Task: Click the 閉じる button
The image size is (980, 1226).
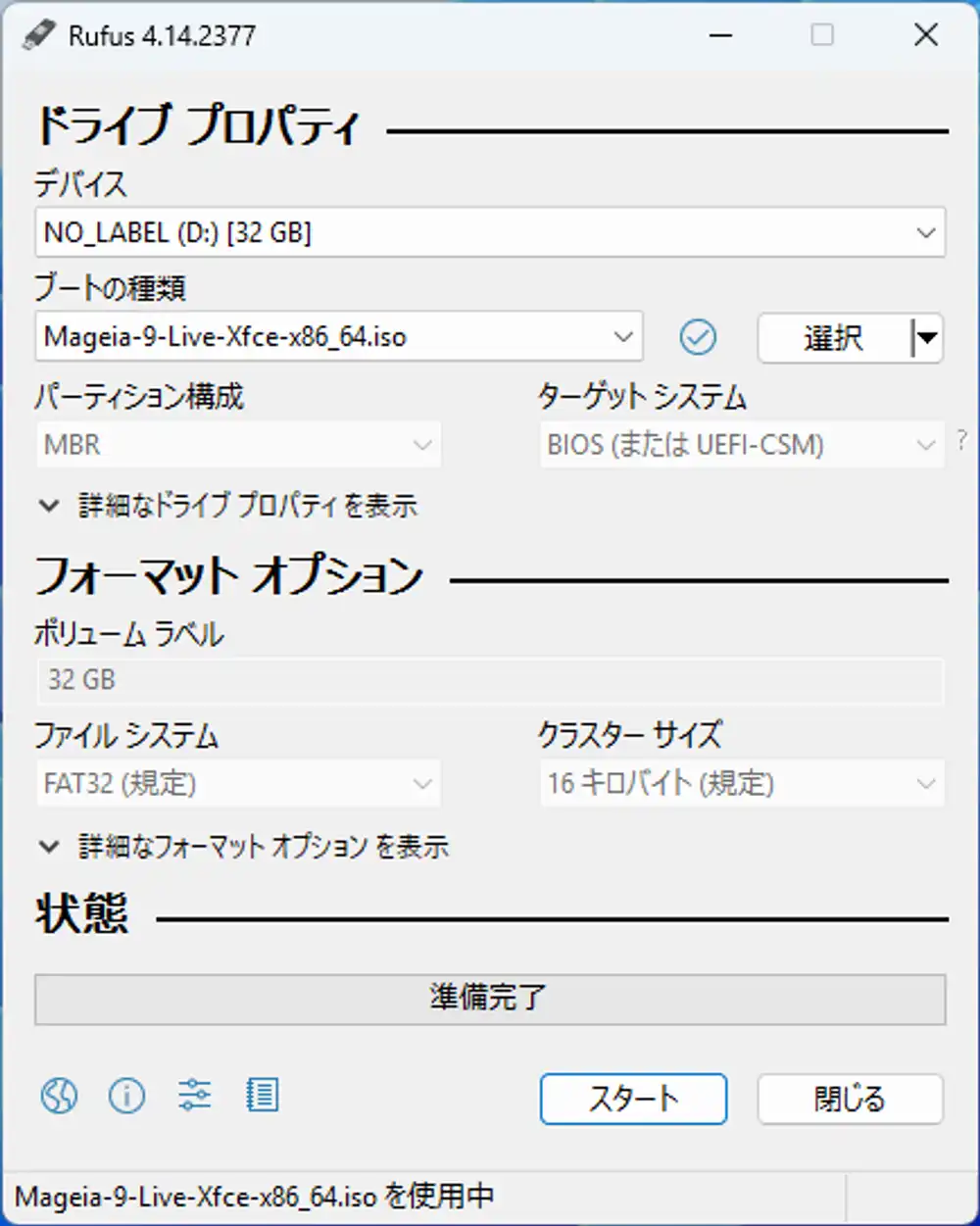Action: [x=850, y=1099]
